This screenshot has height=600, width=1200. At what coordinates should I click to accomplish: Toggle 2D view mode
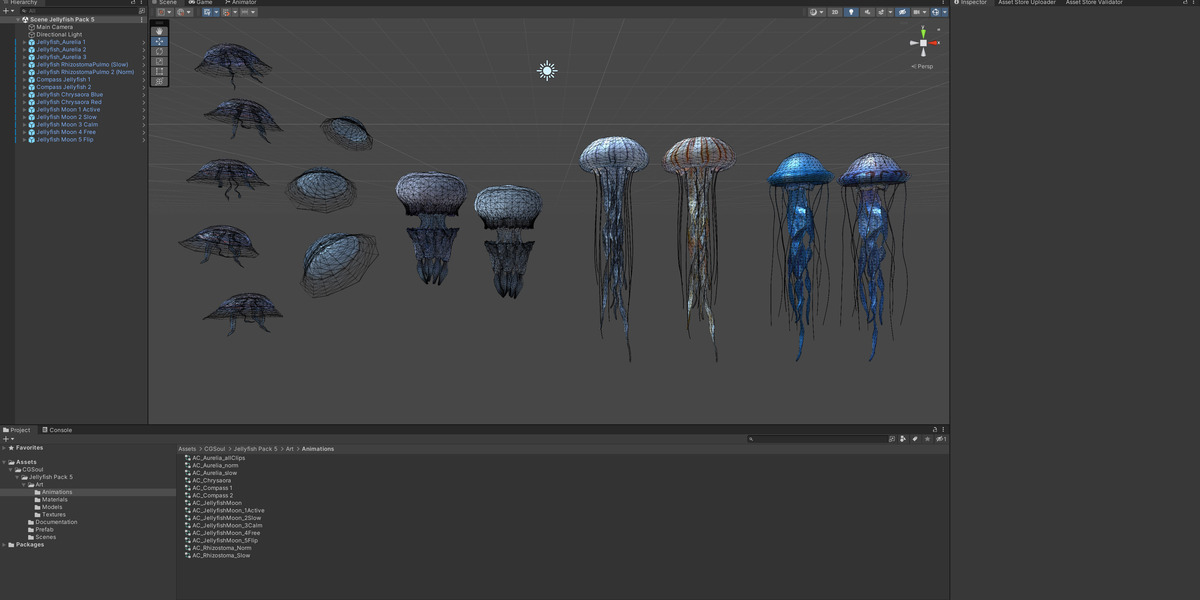point(835,12)
